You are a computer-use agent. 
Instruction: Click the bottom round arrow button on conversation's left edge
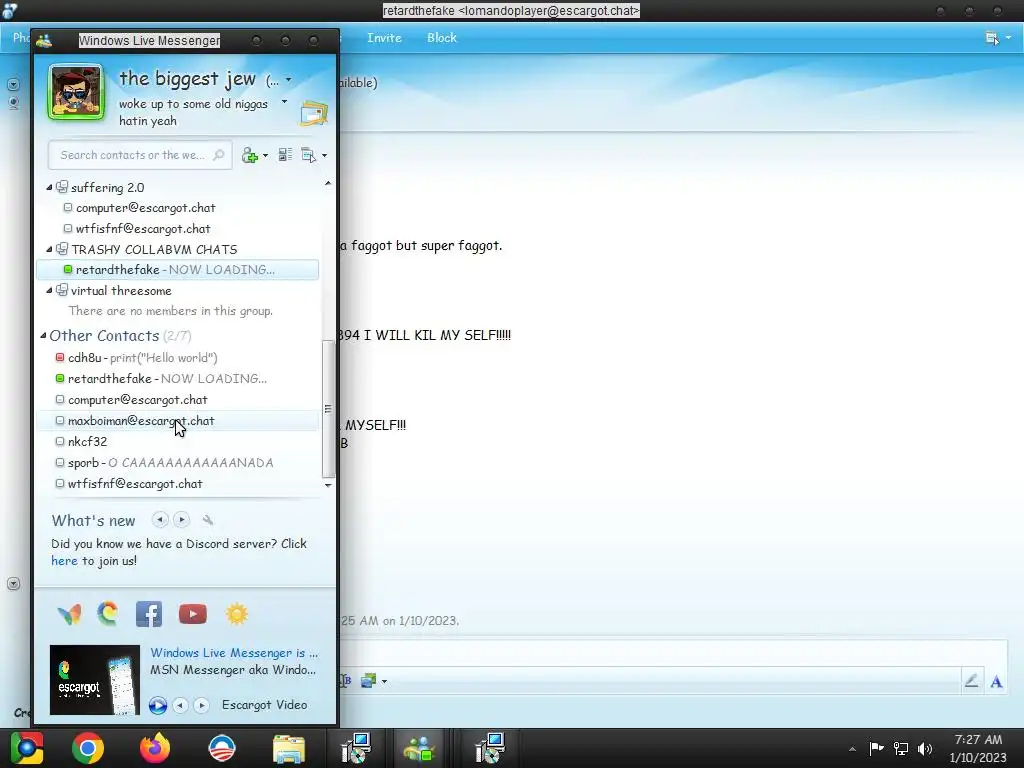point(13,584)
